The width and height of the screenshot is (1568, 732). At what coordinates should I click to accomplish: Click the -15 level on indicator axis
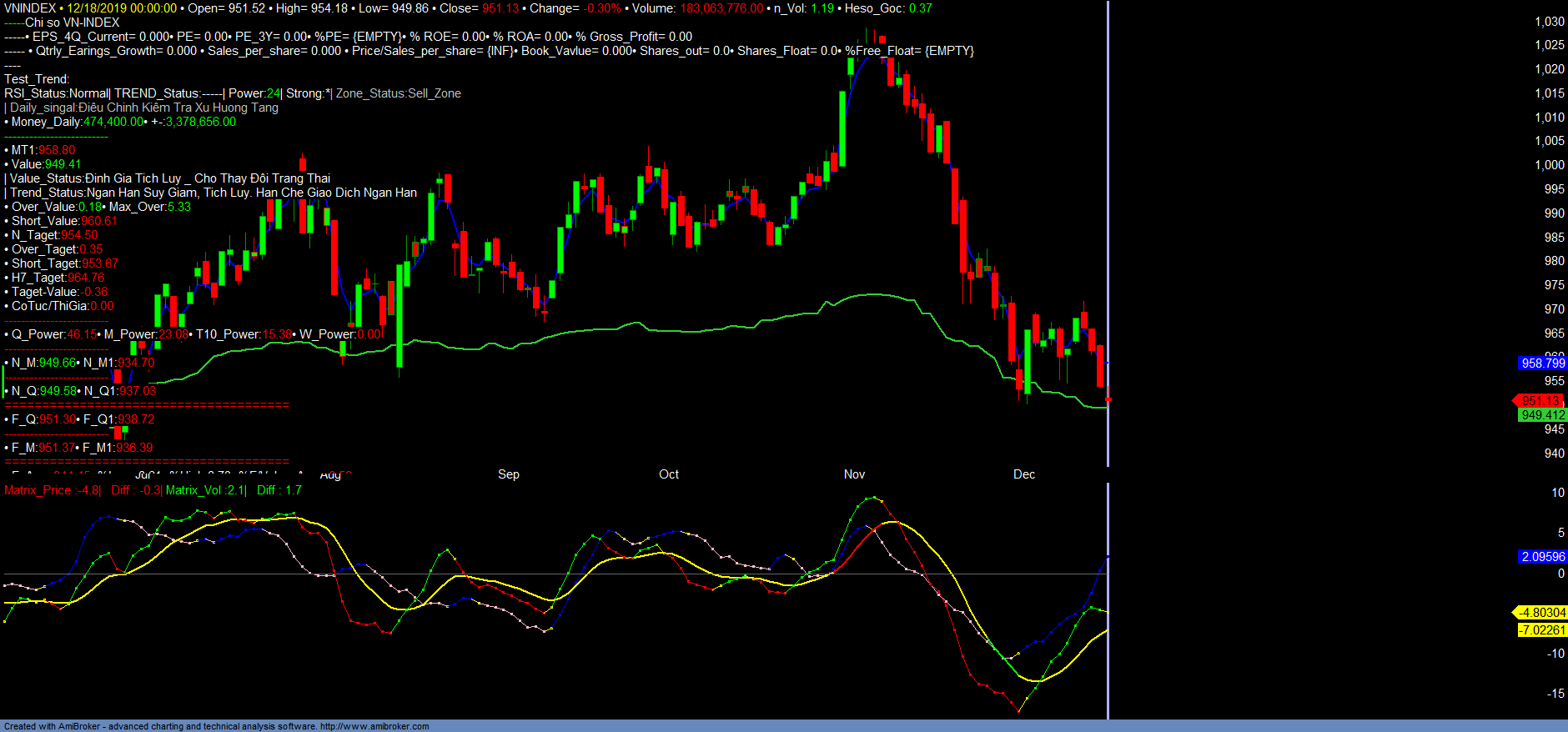click(x=1555, y=694)
